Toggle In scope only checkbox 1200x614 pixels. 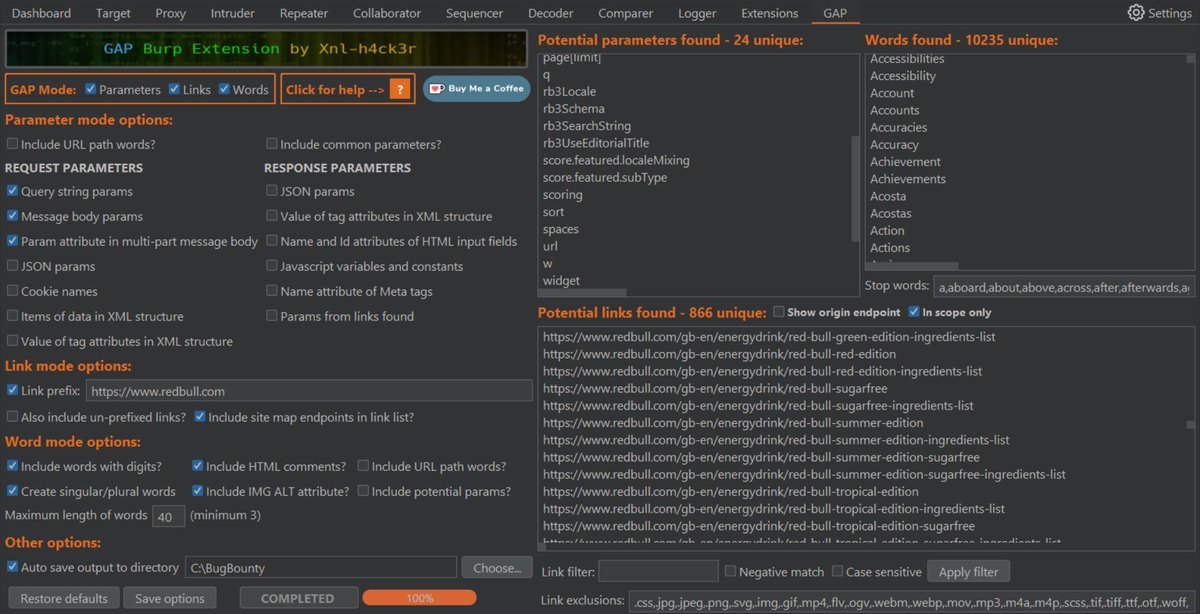[x=914, y=312]
